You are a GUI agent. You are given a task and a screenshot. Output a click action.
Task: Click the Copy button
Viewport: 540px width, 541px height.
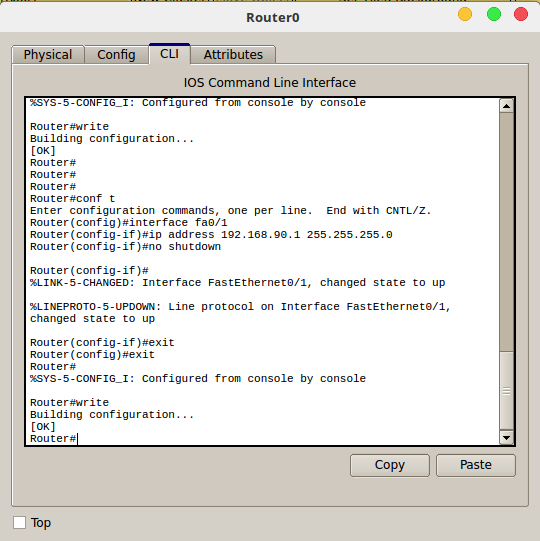(390, 465)
